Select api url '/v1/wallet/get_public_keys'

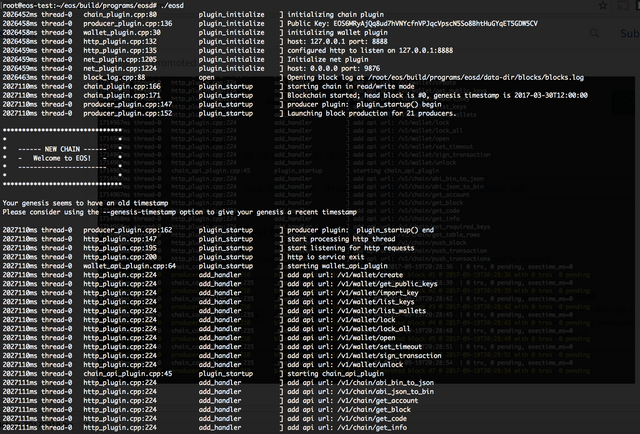pyautogui.click(x=387, y=284)
